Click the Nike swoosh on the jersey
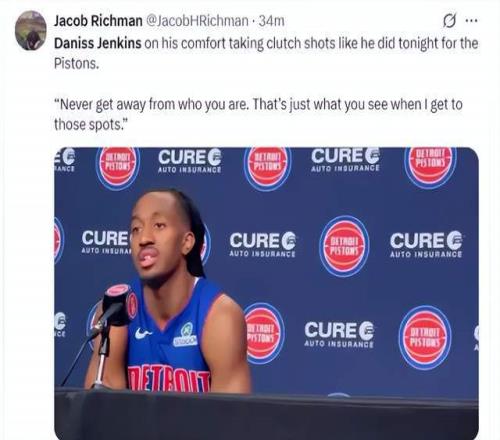This screenshot has height=440, width=500. (x=143, y=333)
